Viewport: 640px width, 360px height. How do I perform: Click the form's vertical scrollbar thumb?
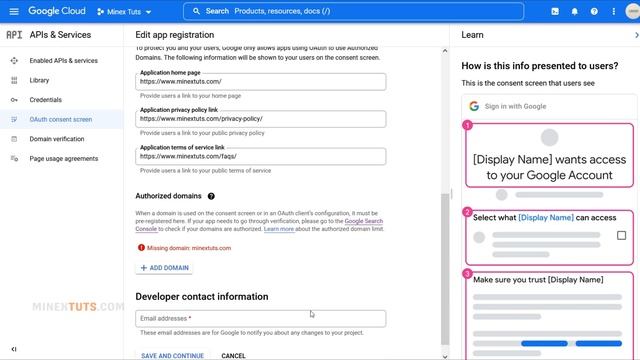point(445,269)
